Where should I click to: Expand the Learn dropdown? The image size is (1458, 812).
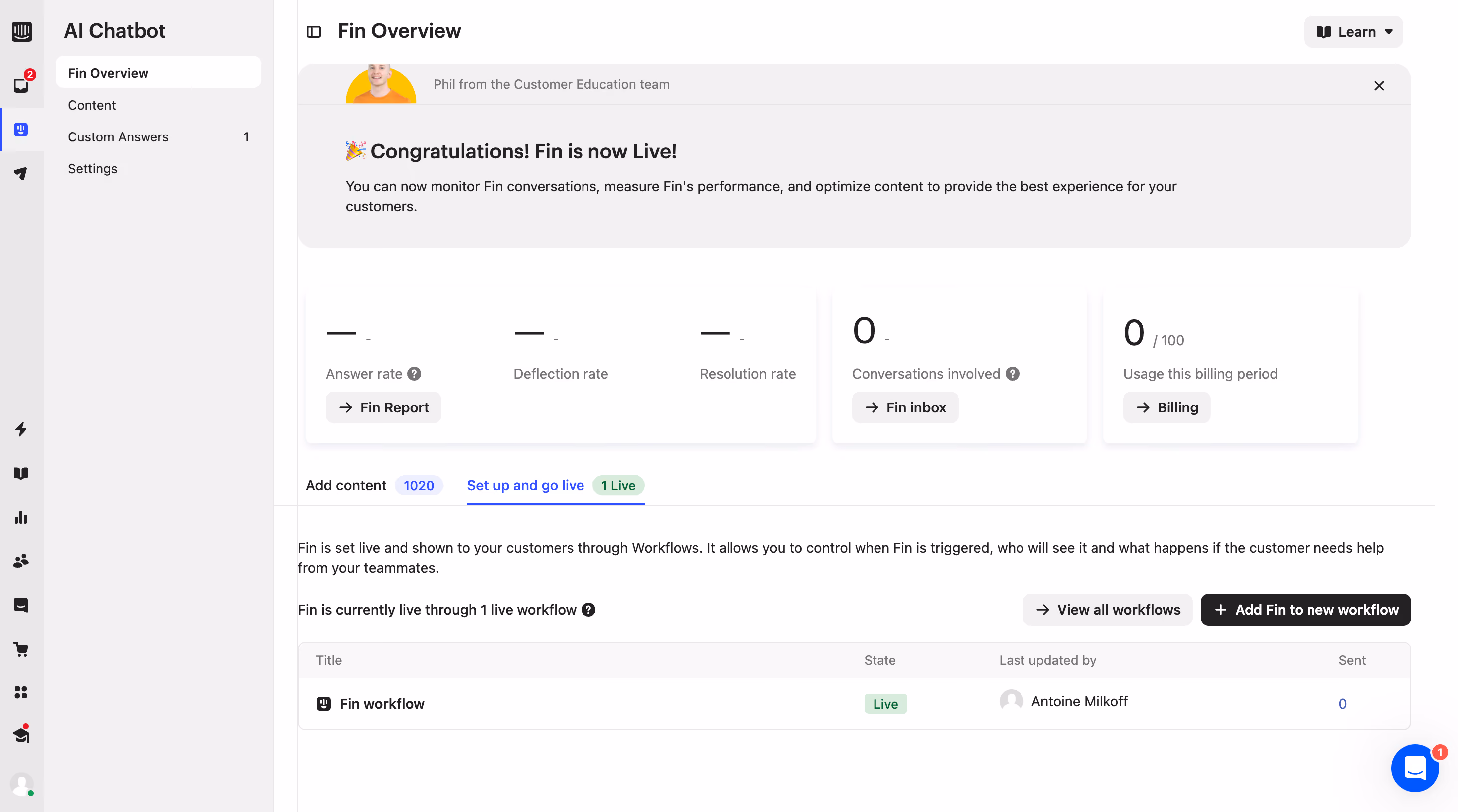(1353, 32)
